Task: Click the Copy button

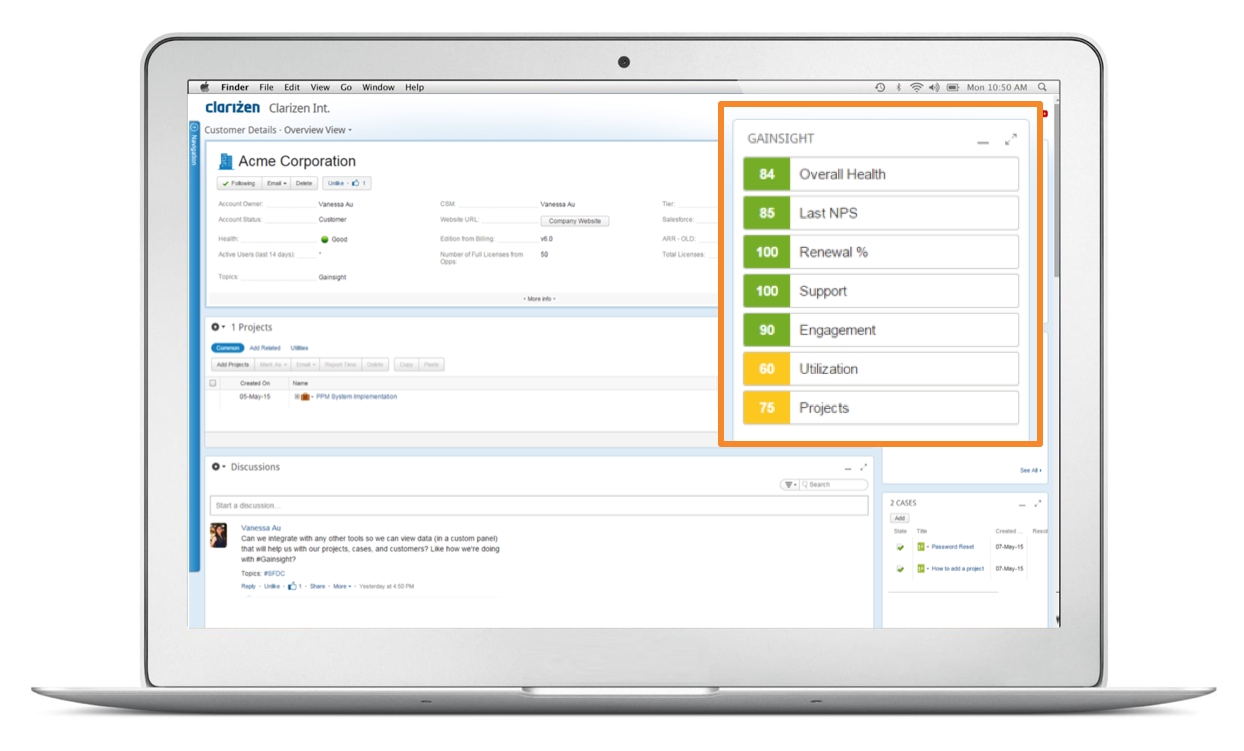Action: tap(406, 365)
